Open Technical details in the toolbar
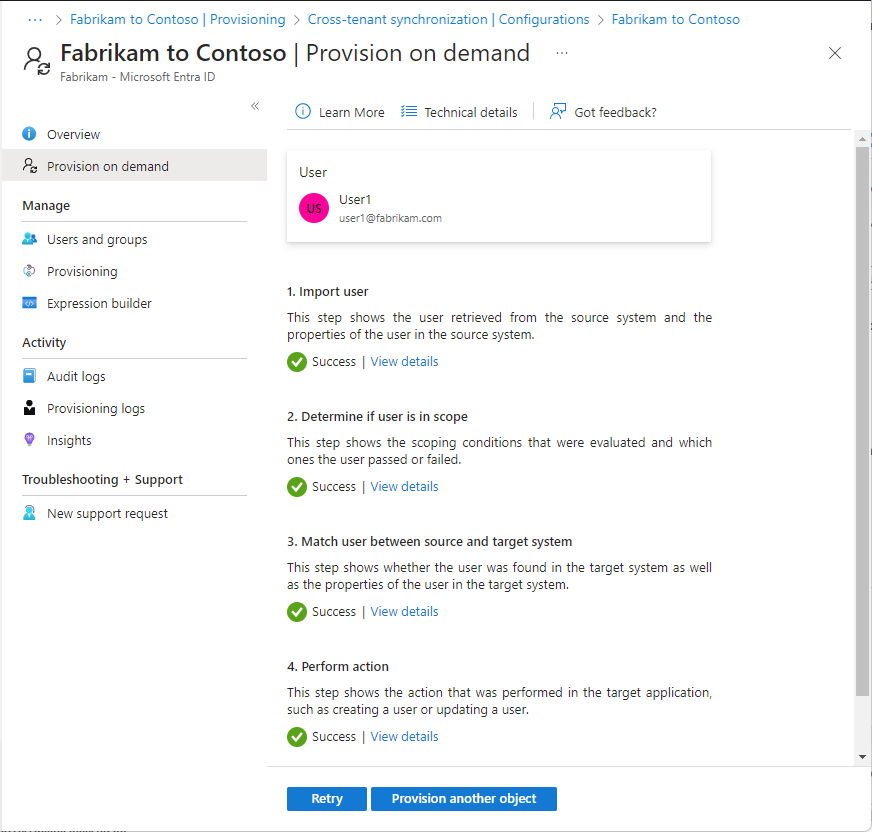Image resolution: width=872 pixels, height=832 pixels. point(460,112)
